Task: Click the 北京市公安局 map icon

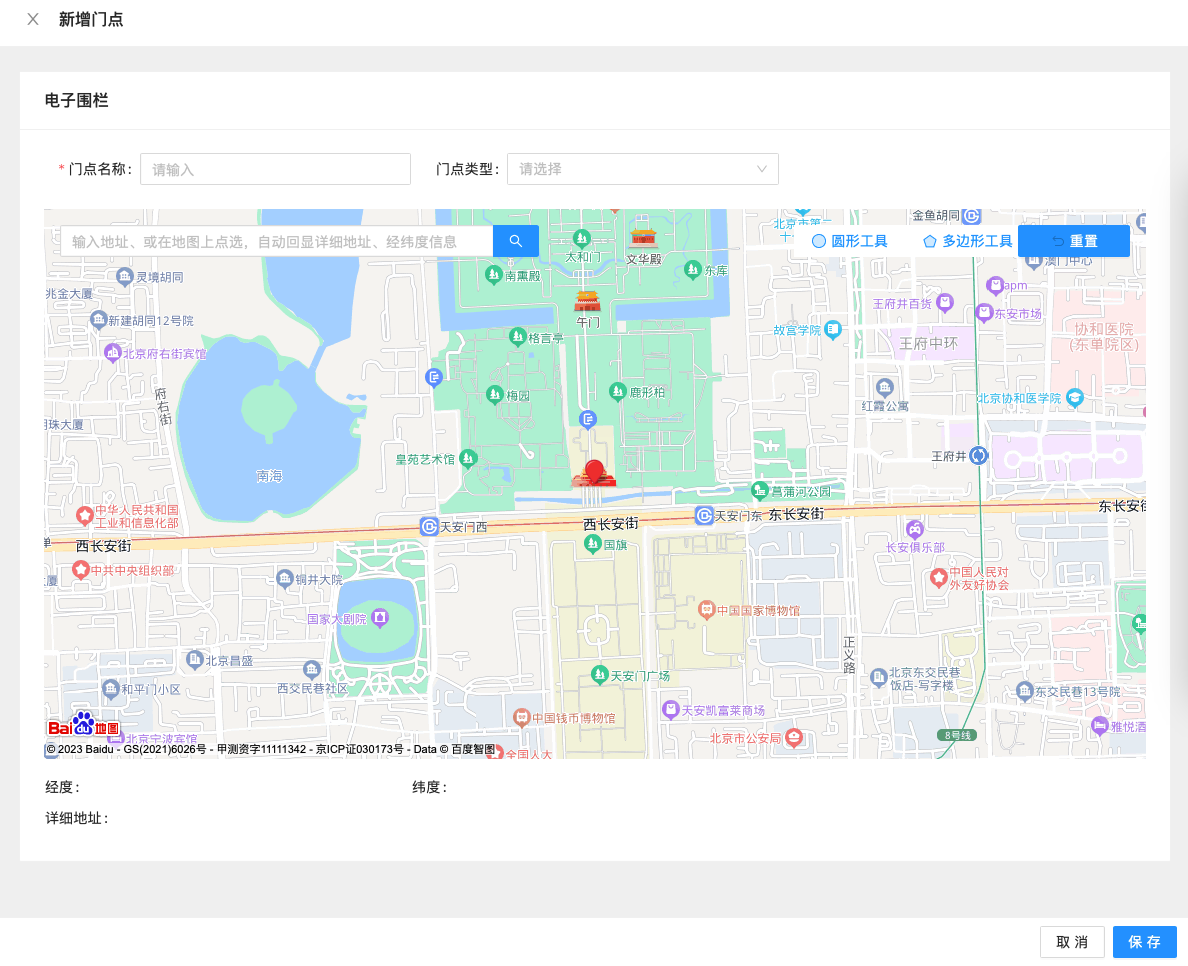Action: 793,737
